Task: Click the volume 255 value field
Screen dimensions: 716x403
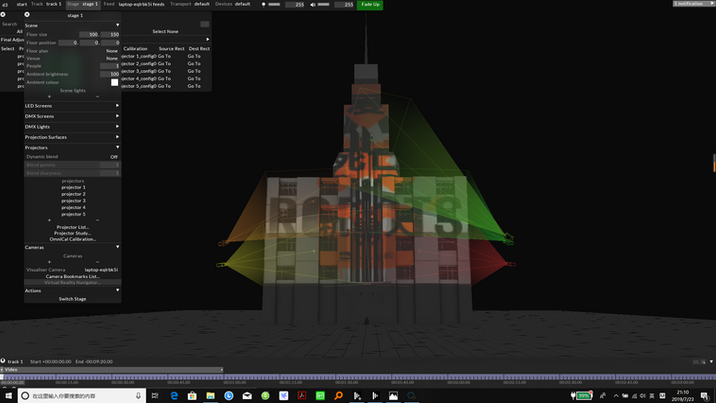Action: coord(344,5)
